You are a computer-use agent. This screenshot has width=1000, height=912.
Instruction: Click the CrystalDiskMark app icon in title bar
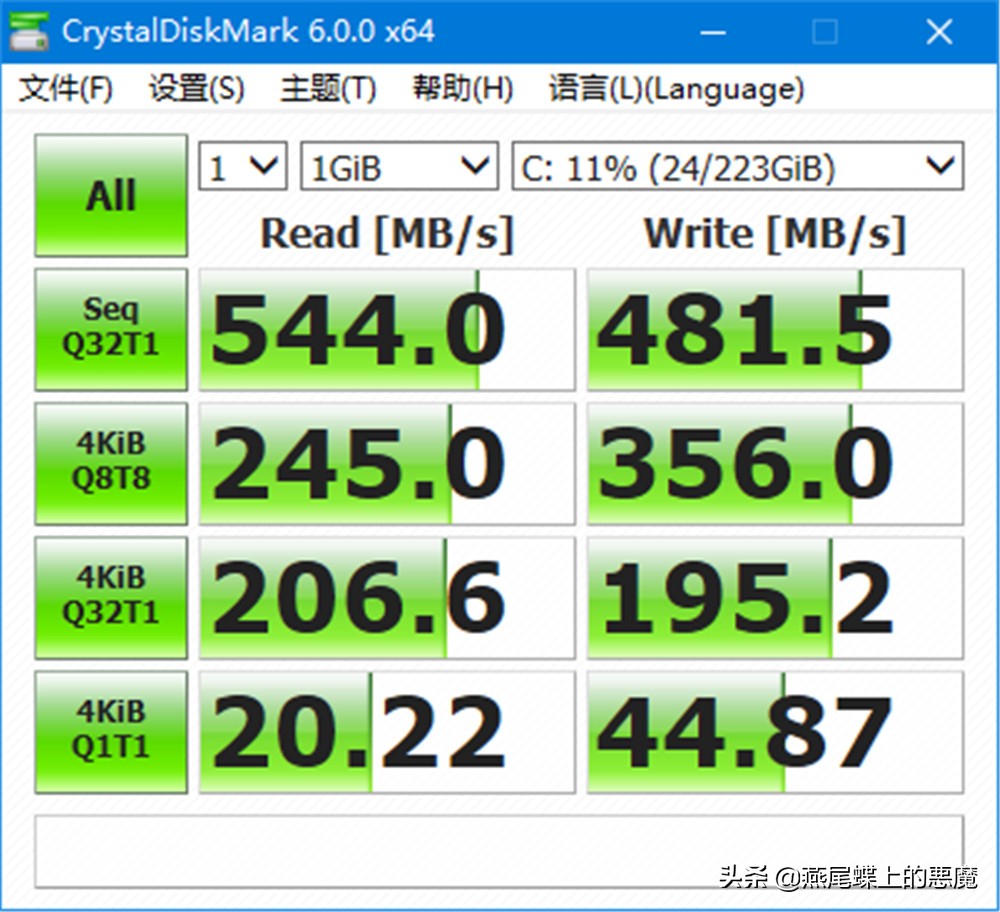point(29,31)
